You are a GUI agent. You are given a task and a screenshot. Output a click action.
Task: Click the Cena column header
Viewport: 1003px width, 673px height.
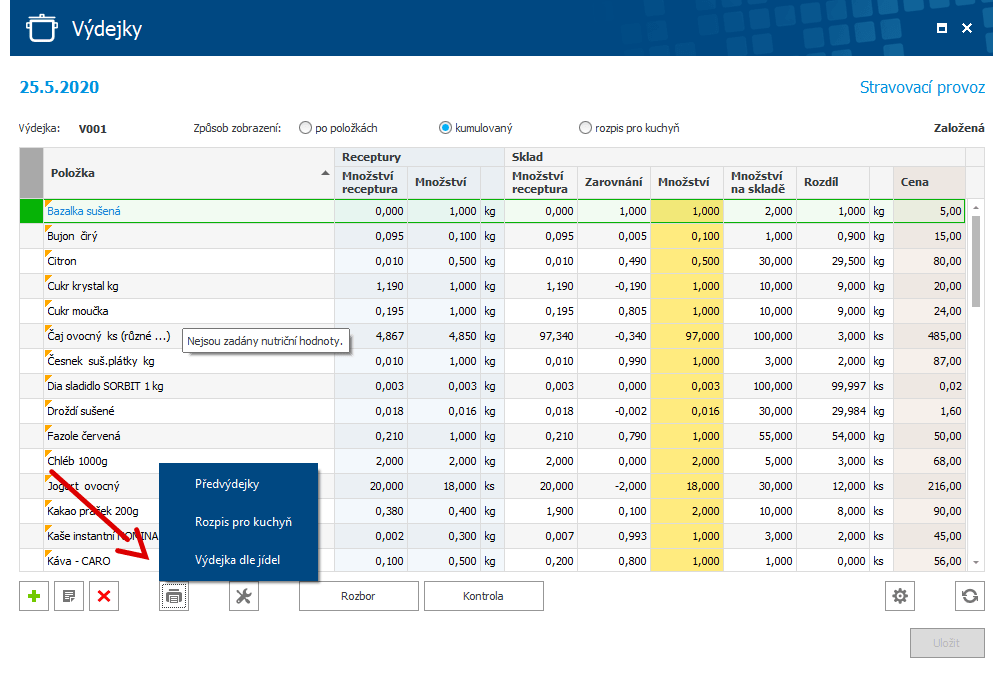pos(929,182)
